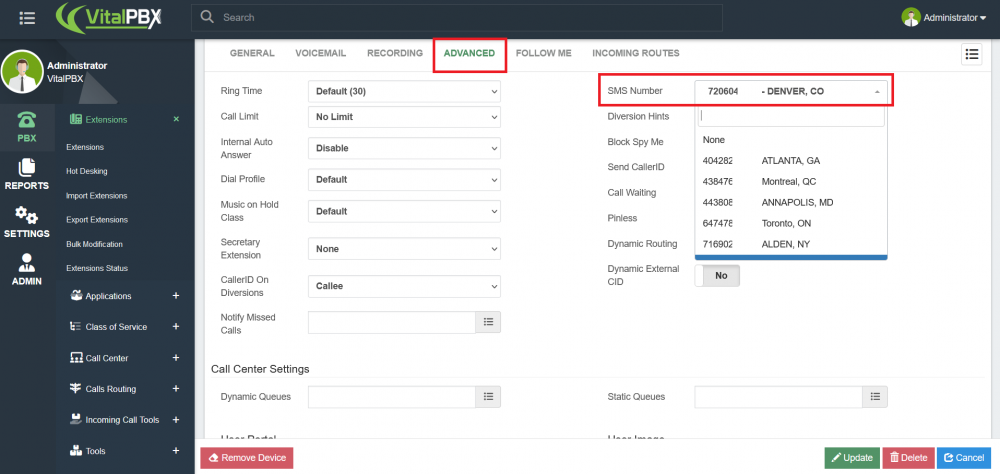
Task: Open the Bulk Modification link
Action: pyautogui.click(x=94, y=244)
